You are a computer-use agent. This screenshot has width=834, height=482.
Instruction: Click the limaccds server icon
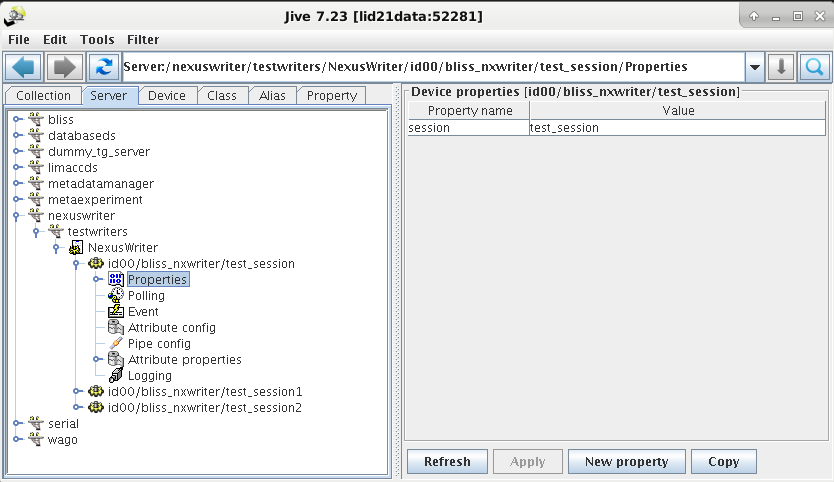pos(36,168)
